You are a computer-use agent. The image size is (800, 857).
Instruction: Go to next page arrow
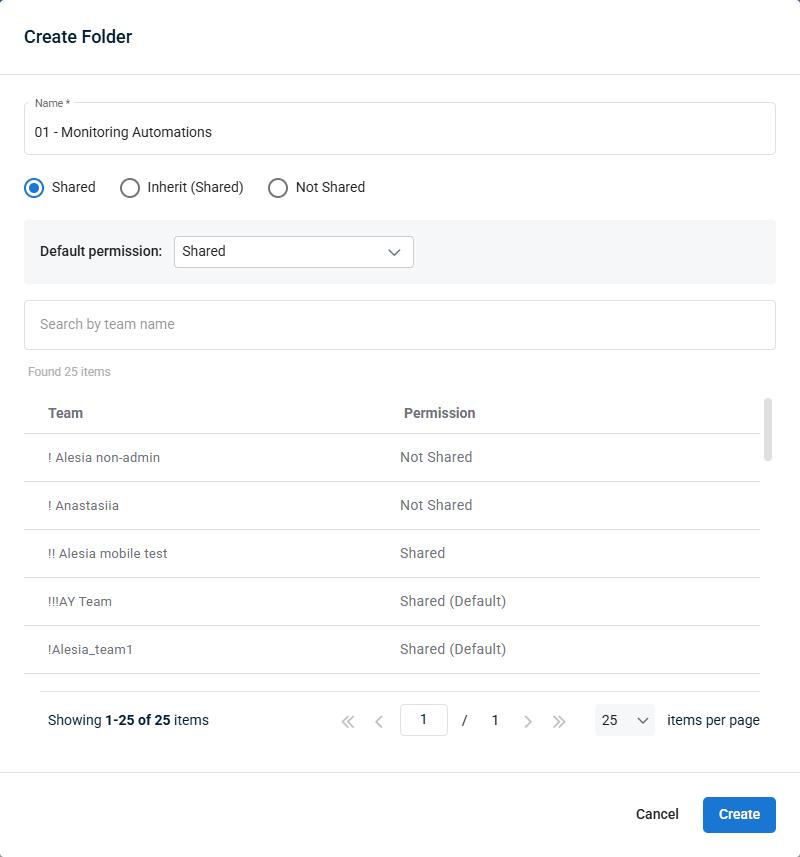528,721
